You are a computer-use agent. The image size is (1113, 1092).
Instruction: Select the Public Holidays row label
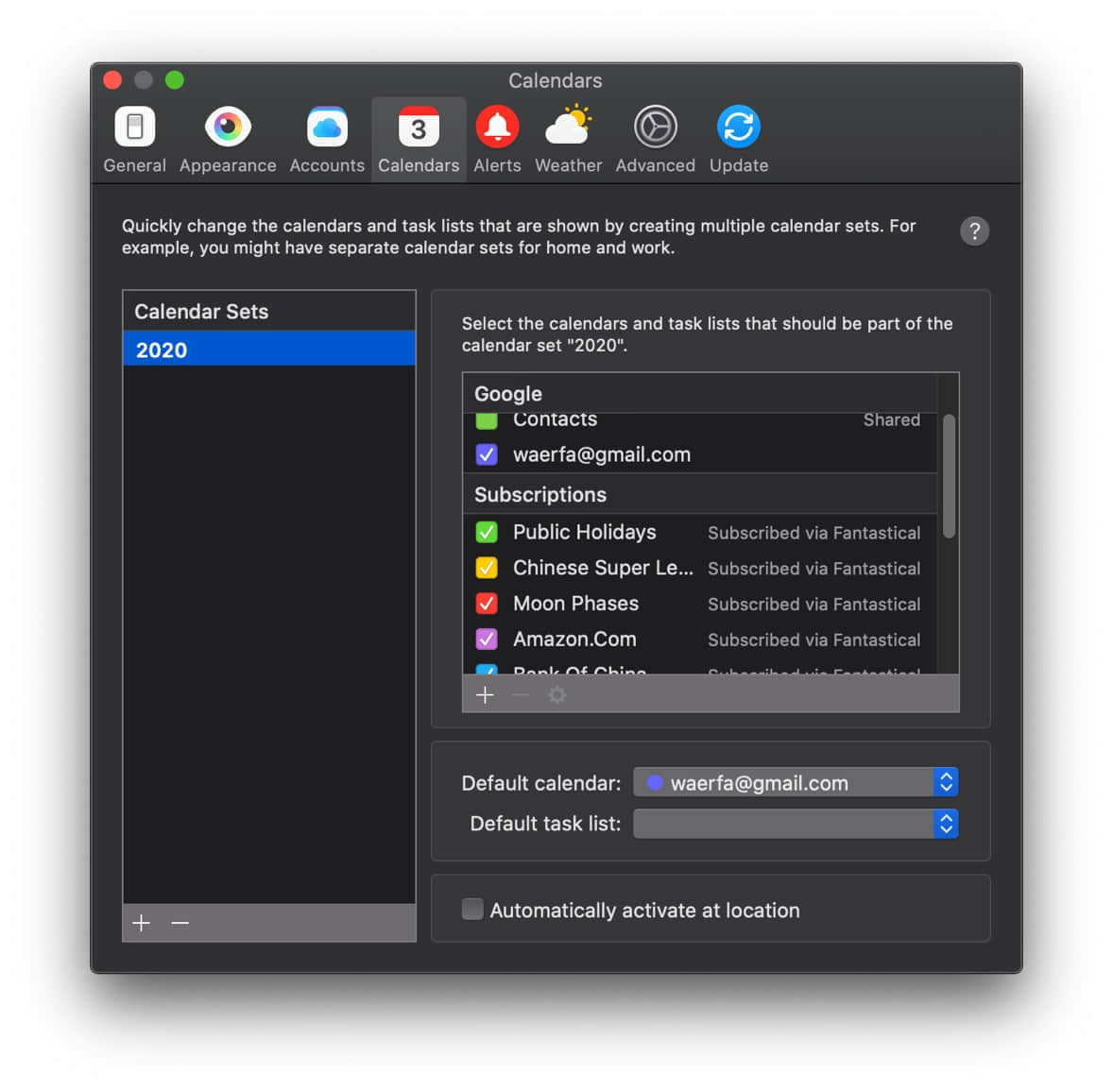coord(584,532)
